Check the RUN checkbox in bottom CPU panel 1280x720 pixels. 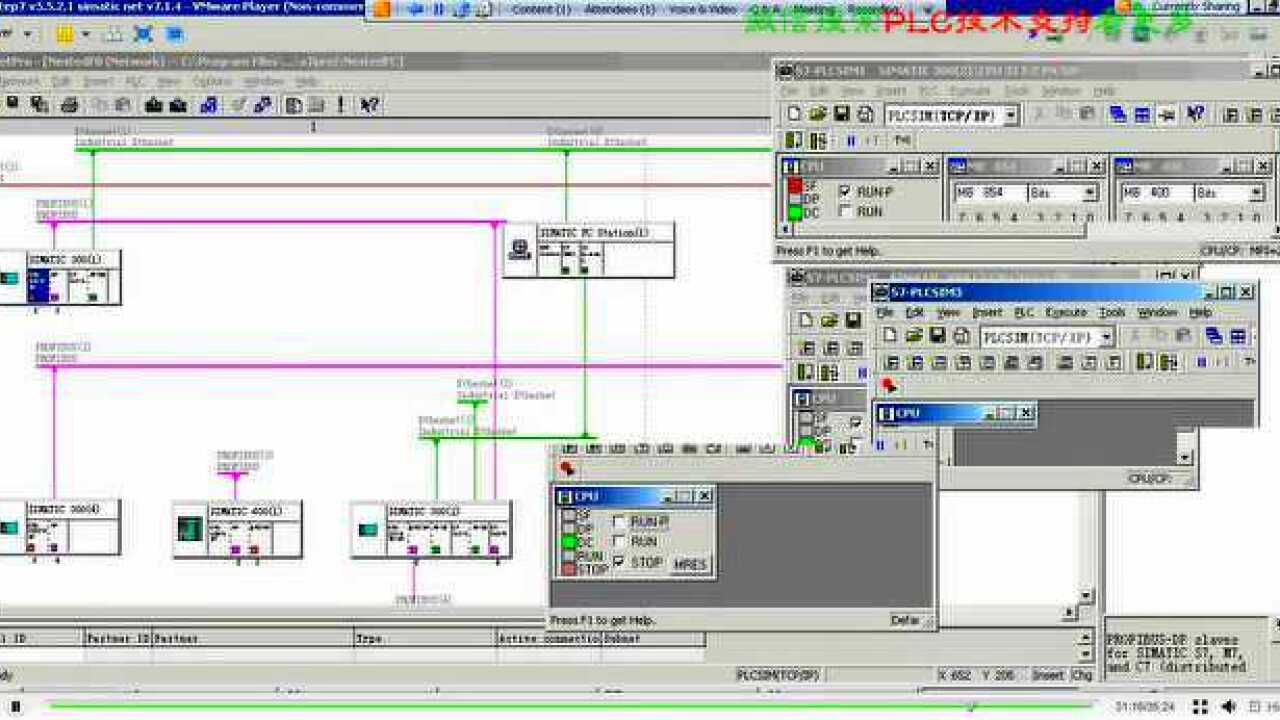(x=620, y=542)
